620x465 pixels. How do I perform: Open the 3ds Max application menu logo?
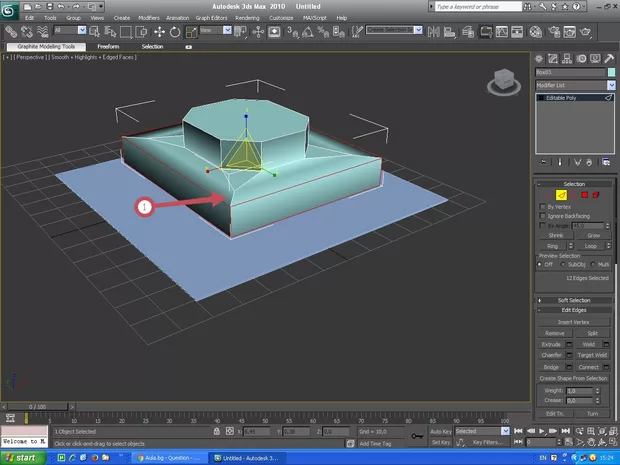(9, 9)
